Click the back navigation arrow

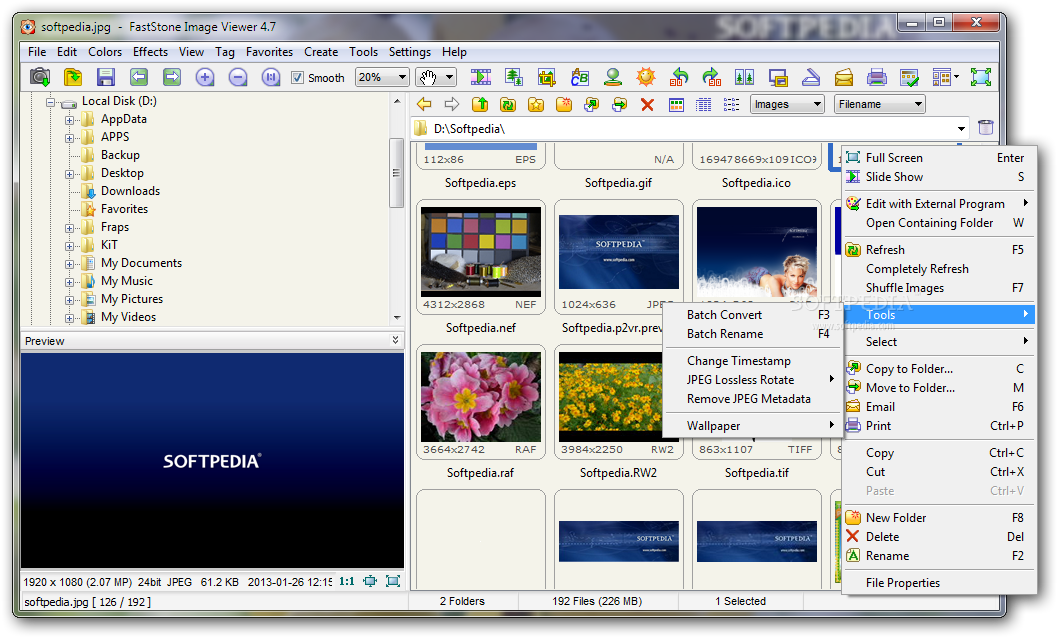[x=423, y=103]
